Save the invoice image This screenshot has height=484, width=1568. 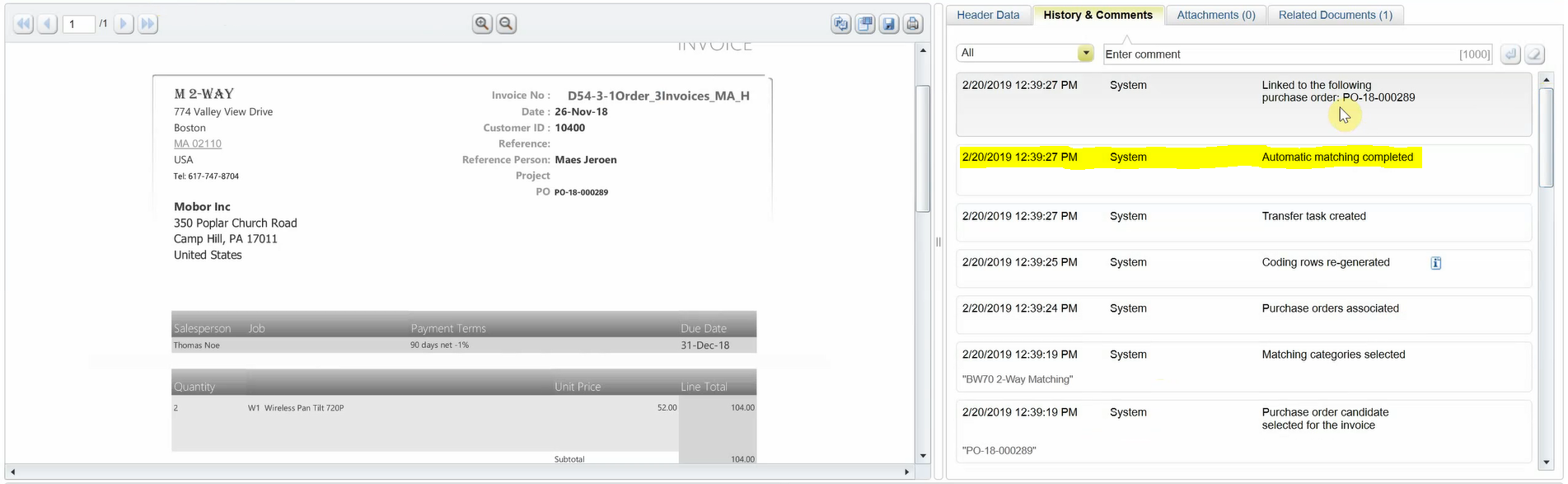[x=889, y=24]
